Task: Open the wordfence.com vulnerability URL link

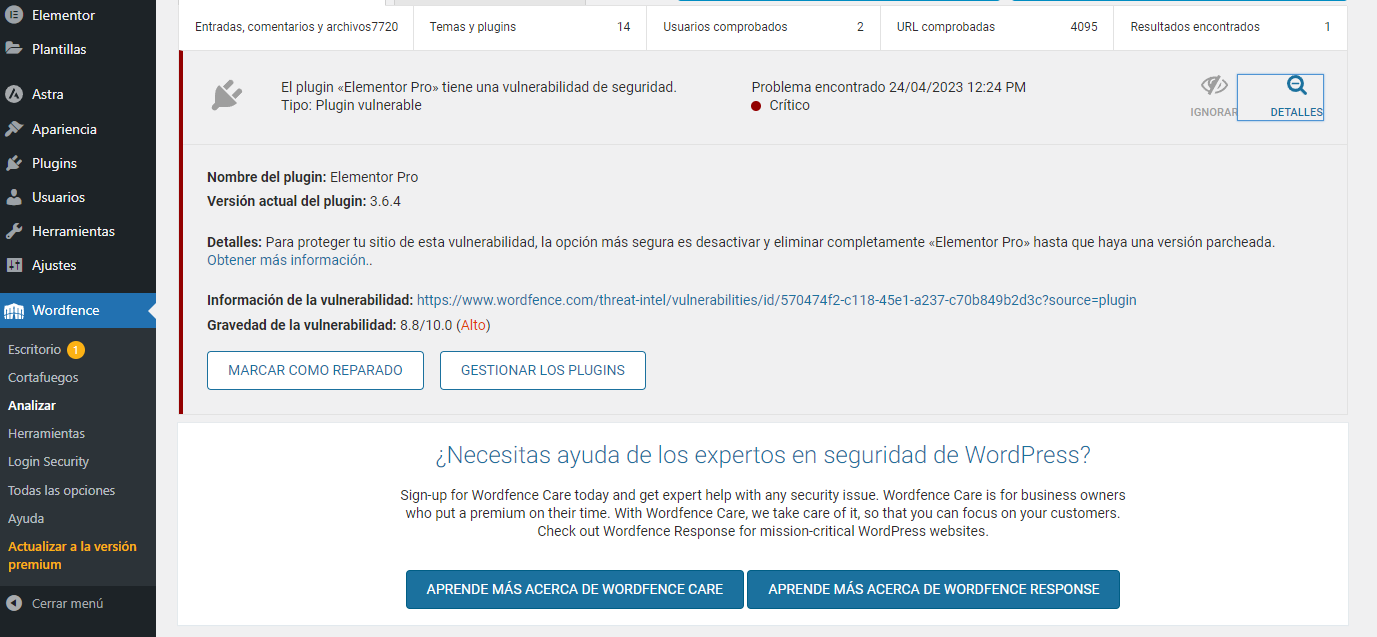Action: click(x=777, y=300)
